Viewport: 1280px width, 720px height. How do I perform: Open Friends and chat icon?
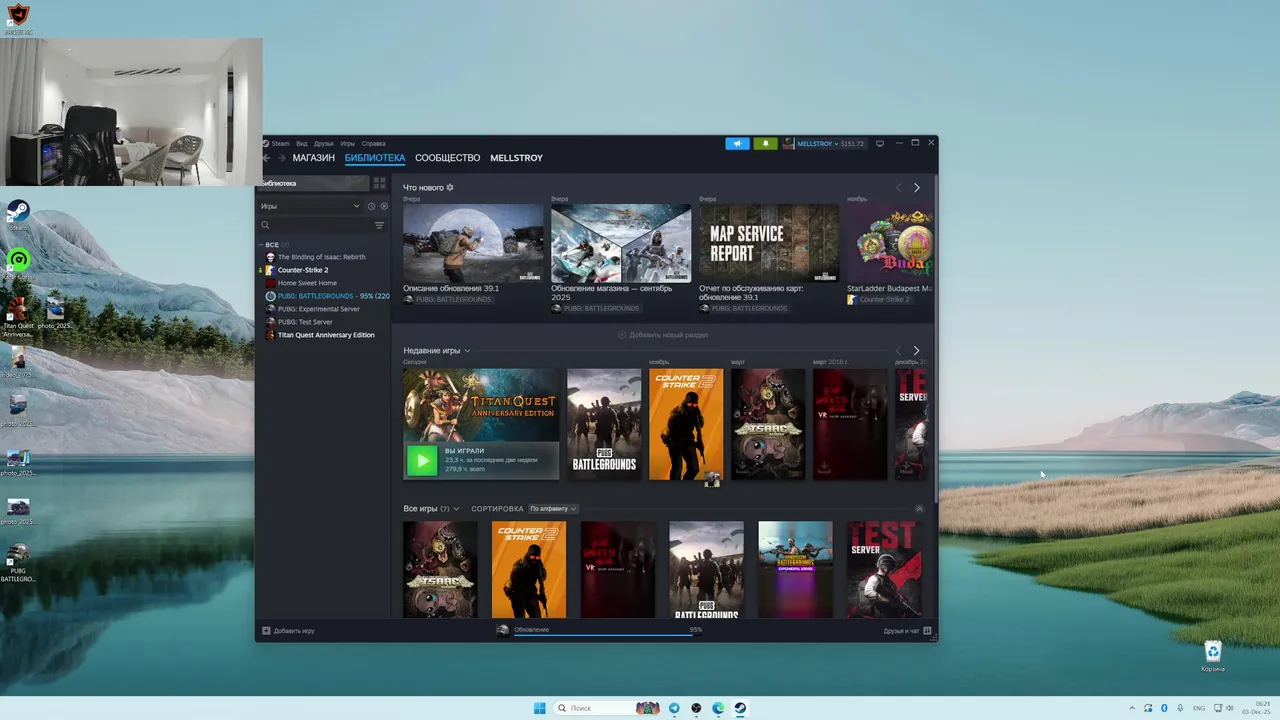click(x=927, y=631)
